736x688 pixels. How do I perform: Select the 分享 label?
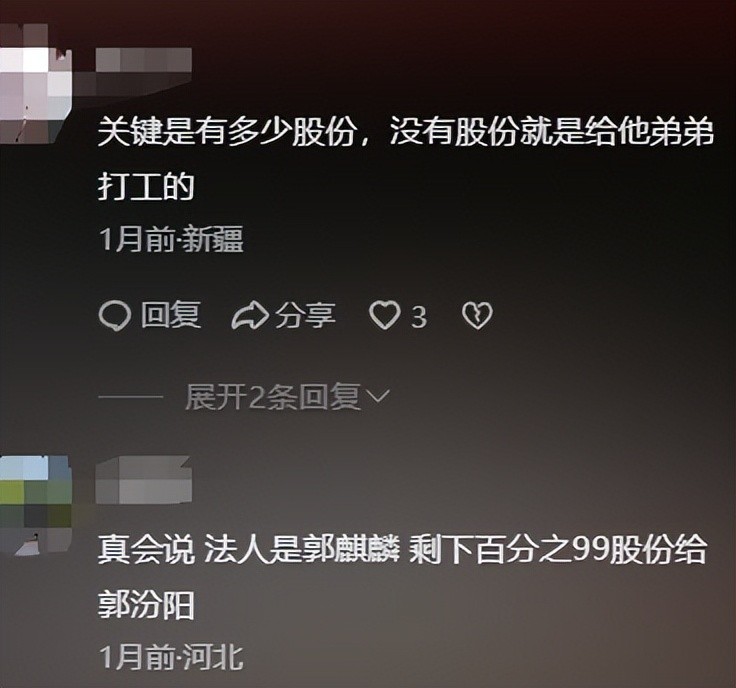pos(305,315)
